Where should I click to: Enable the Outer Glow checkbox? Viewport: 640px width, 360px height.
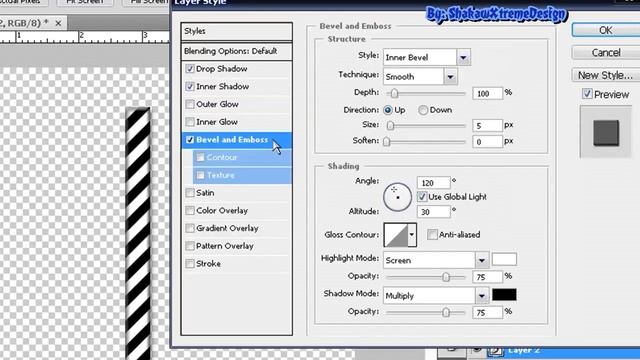pyautogui.click(x=189, y=104)
